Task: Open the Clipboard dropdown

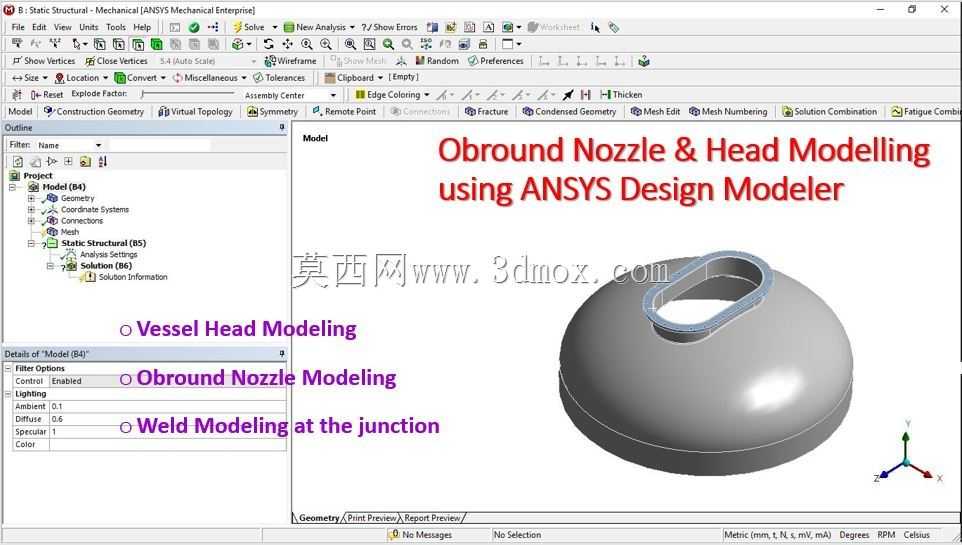Action: pyautogui.click(x=380, y=77)
